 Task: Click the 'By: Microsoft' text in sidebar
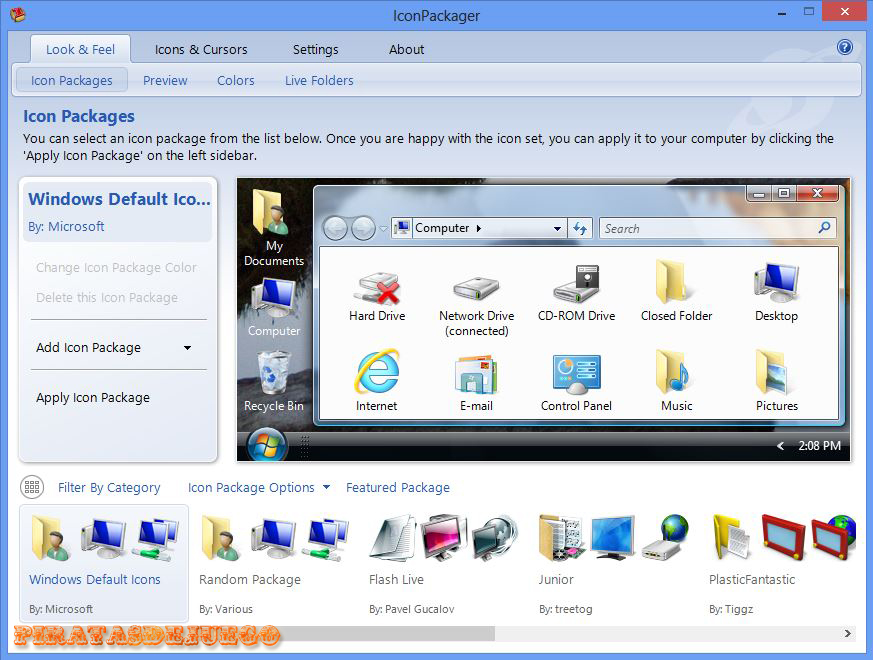[x=66, y=226]
